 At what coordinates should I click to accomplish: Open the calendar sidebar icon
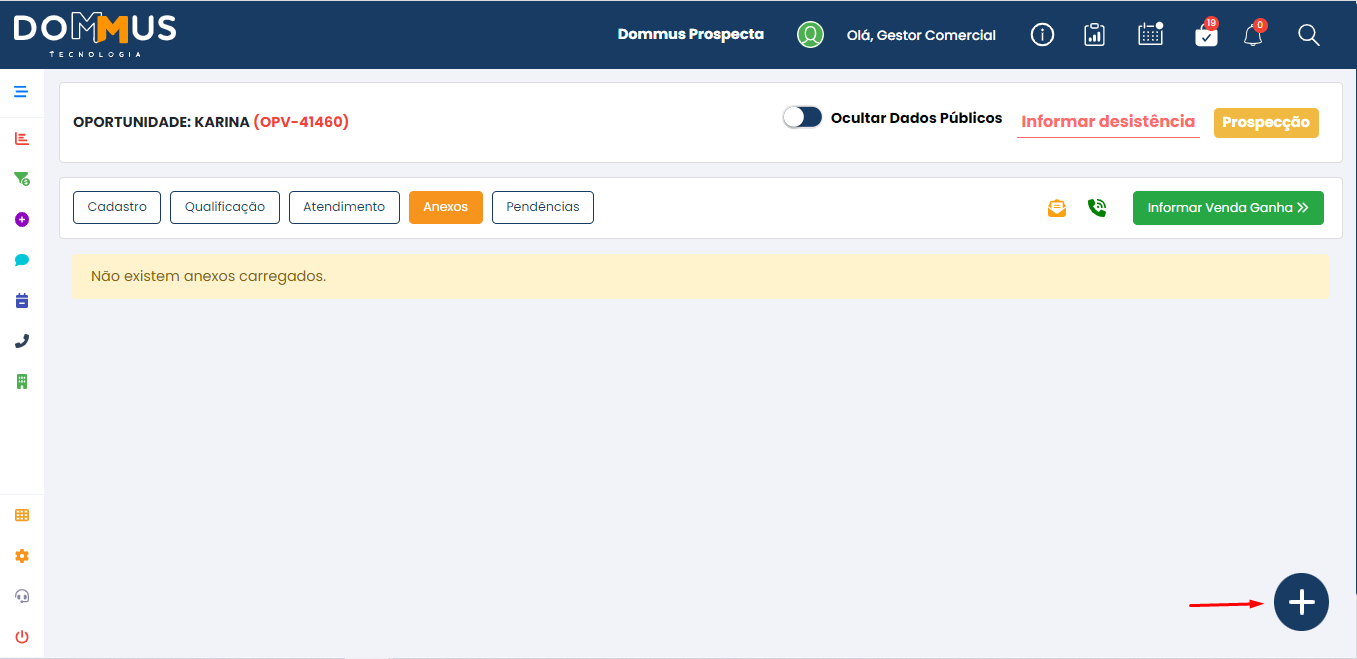[x=22, y=300]
